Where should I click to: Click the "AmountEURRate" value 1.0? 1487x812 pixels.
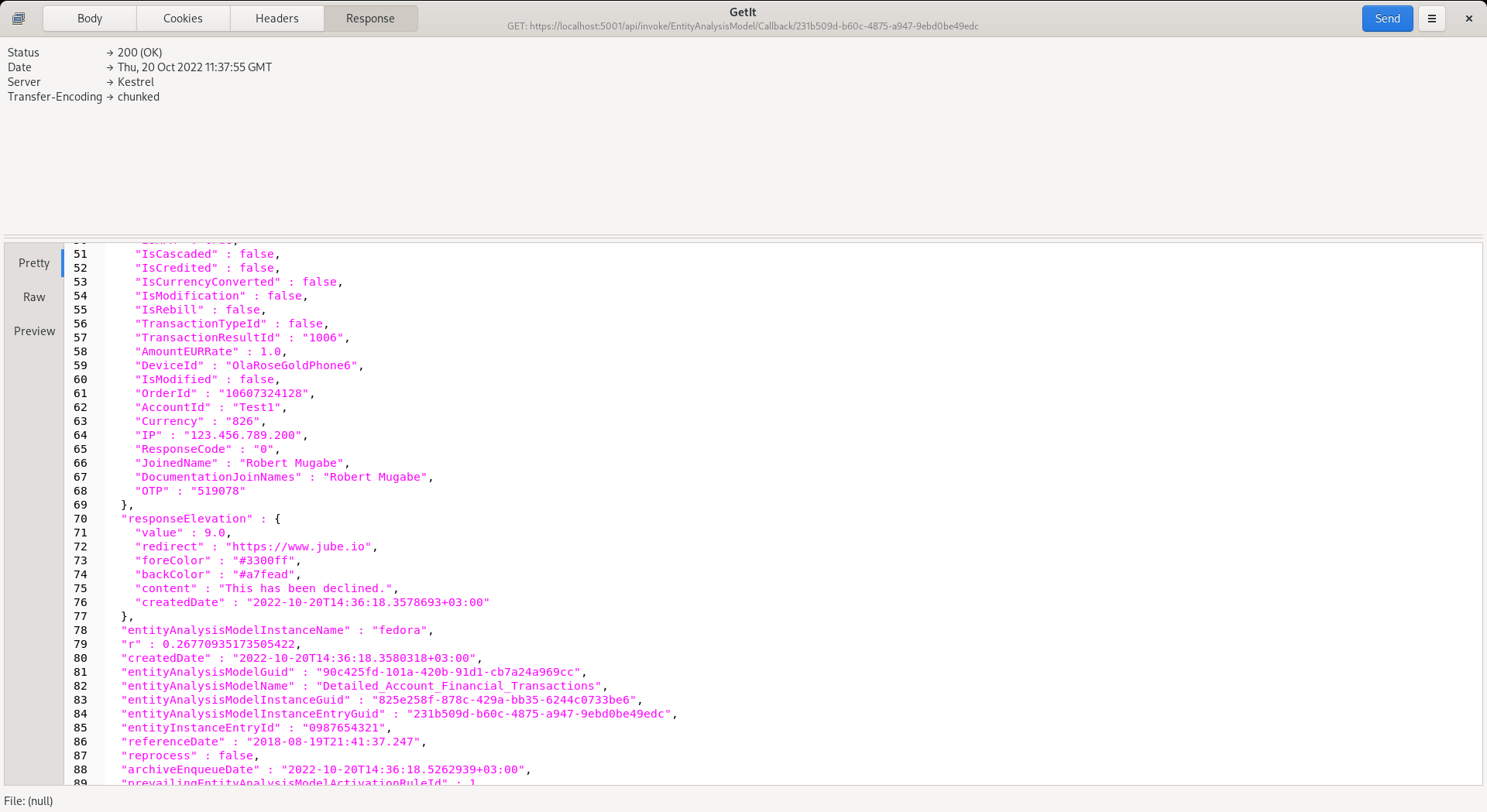tap(270, 351)
